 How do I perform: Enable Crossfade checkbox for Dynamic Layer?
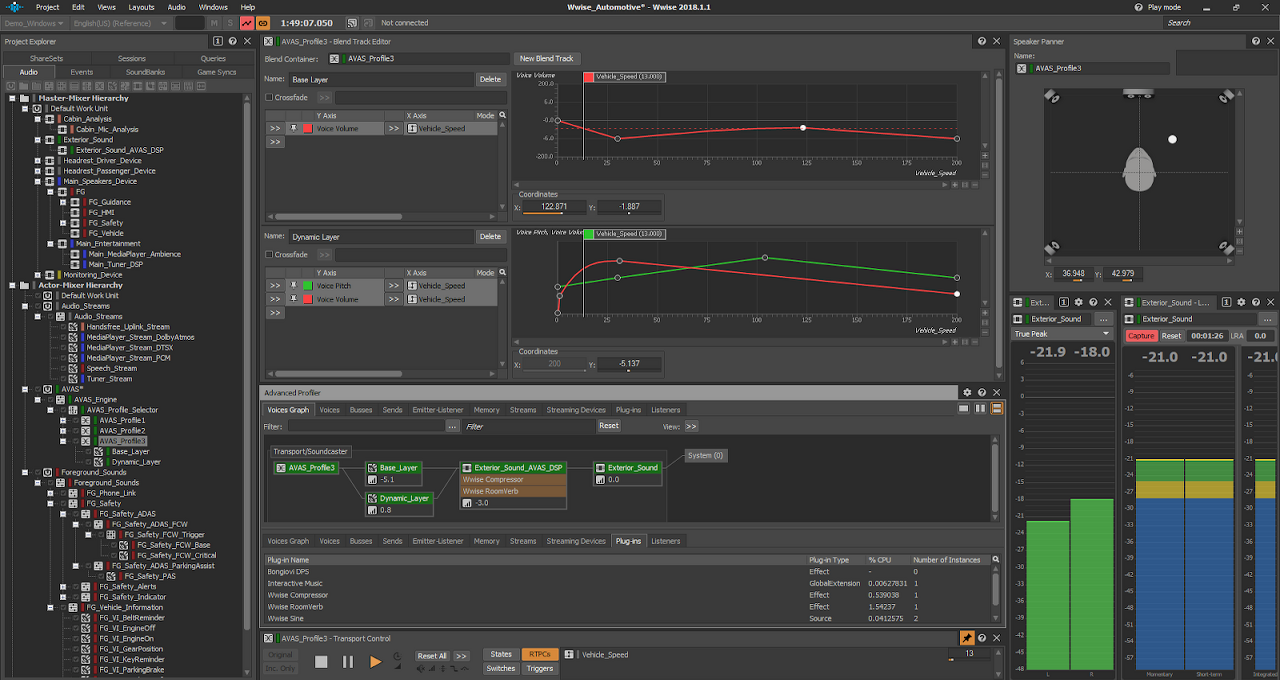[x=269, y=255]
